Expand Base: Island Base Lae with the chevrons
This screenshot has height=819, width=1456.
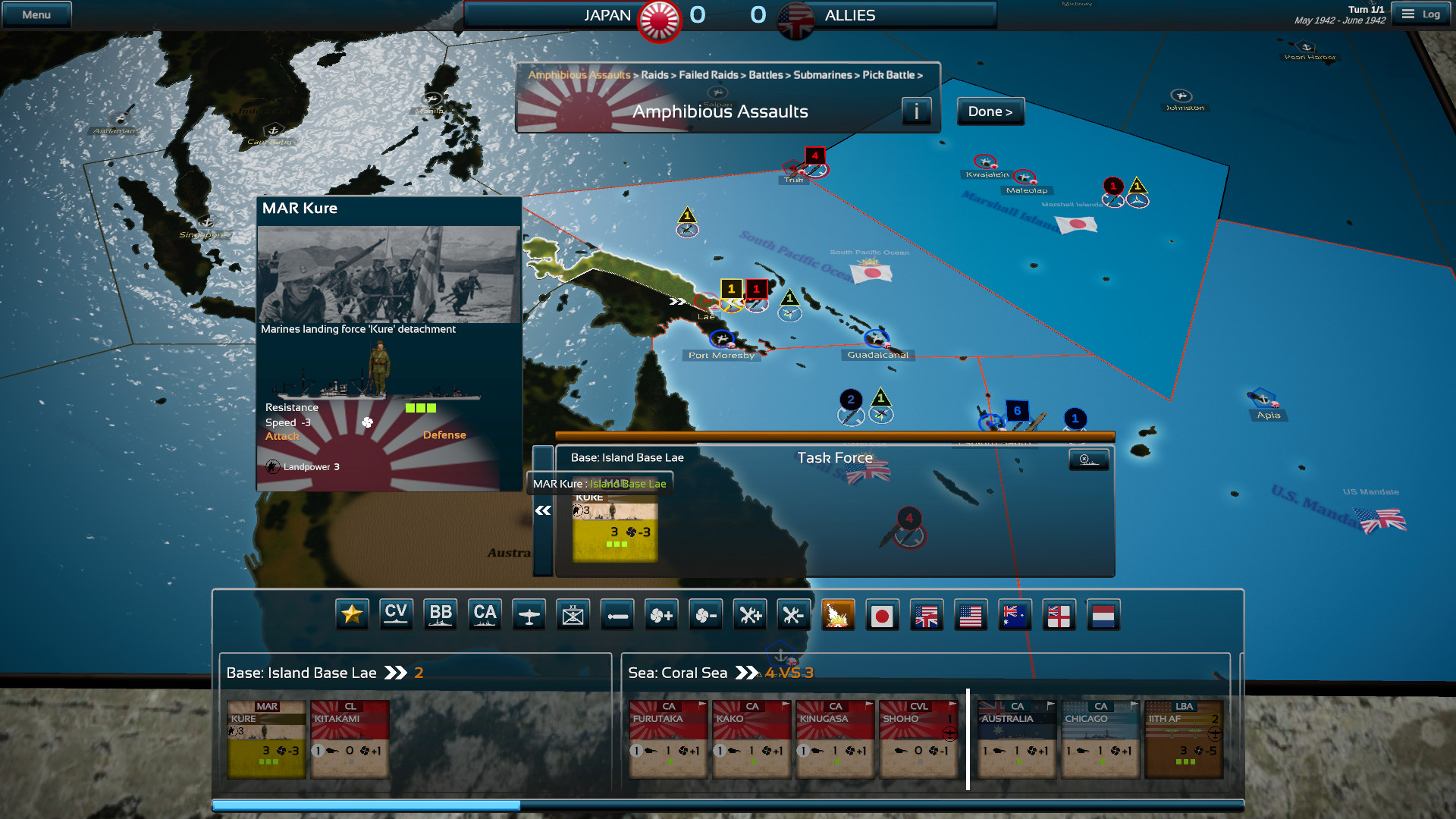pyautogui.click(x=395, y=672)
